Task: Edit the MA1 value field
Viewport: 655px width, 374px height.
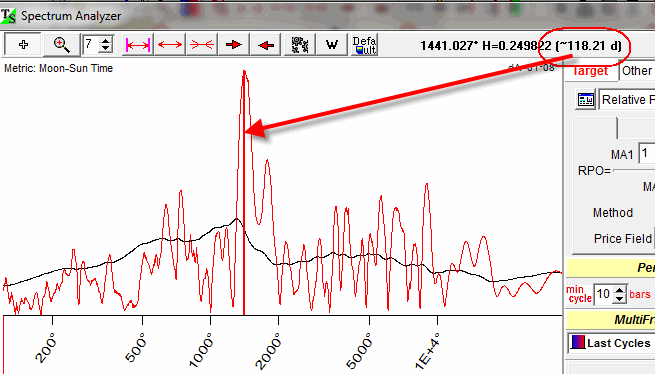Action: (x=647, y=153)
